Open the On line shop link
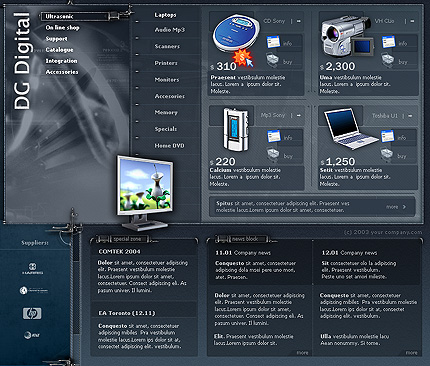430x366 pixels. [62, 28]
